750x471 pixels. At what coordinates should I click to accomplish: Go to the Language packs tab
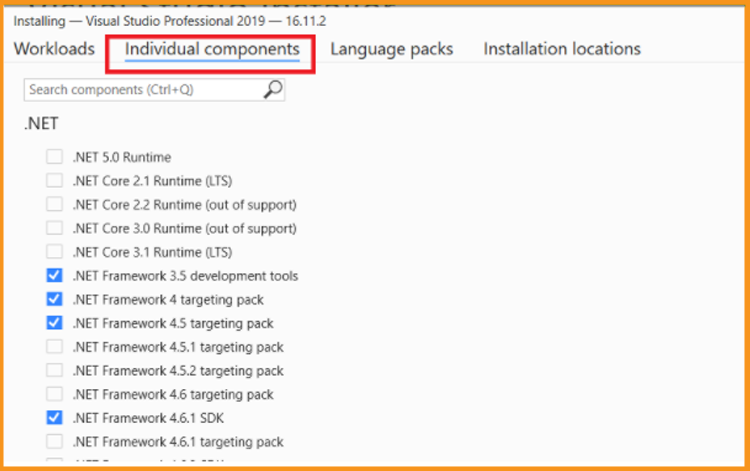click(391, 49)
